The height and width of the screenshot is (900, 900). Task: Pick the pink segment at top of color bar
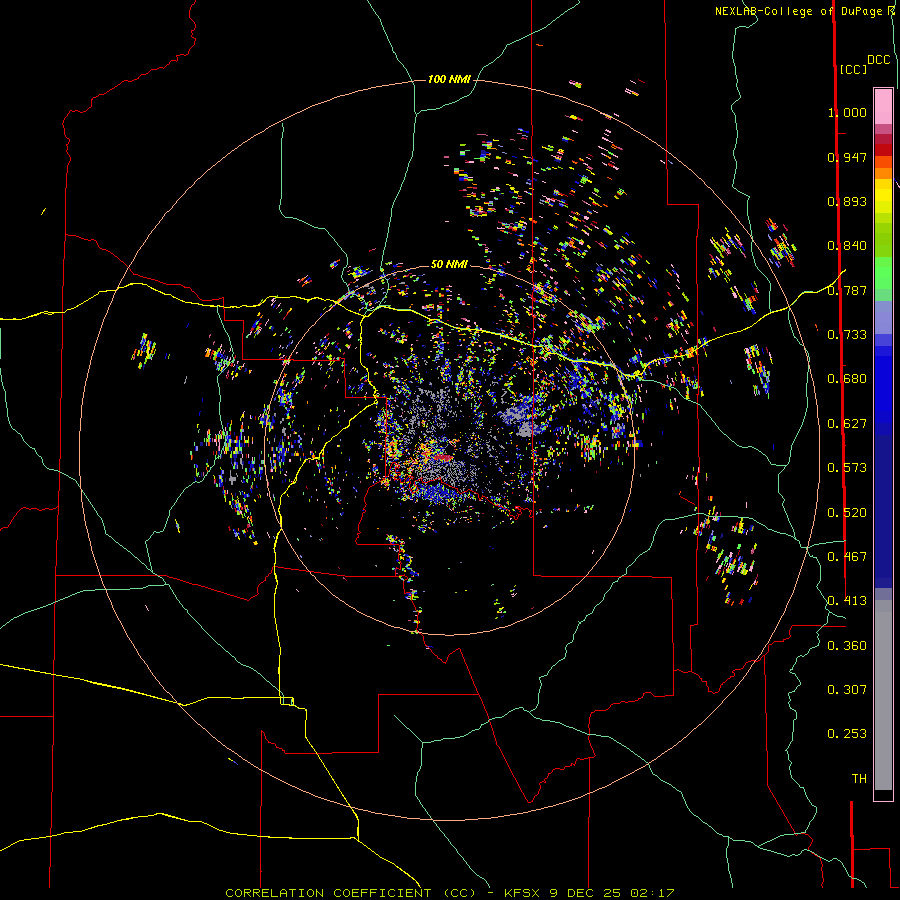(883, 107)
